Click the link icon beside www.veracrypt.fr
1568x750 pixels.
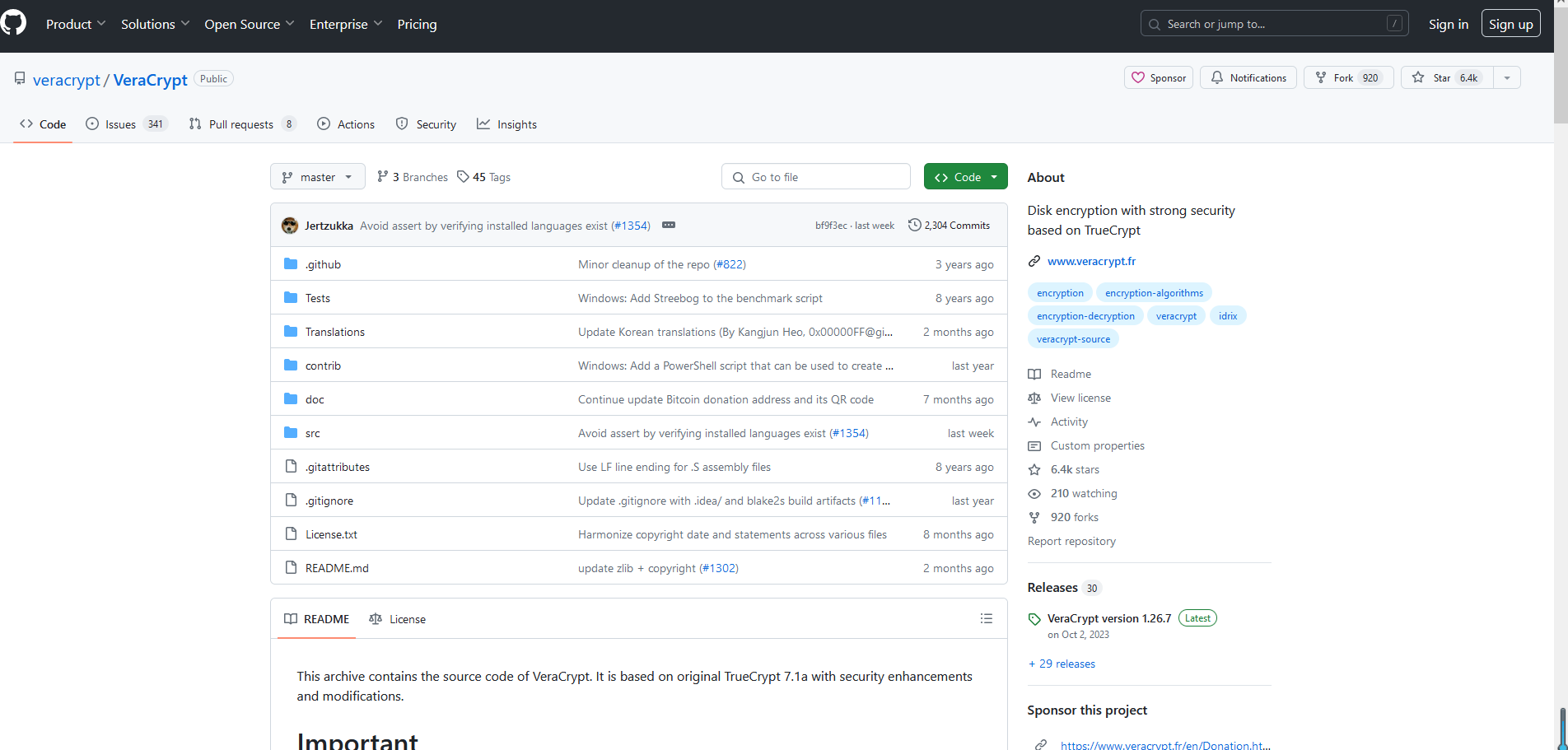(1034, 261)
